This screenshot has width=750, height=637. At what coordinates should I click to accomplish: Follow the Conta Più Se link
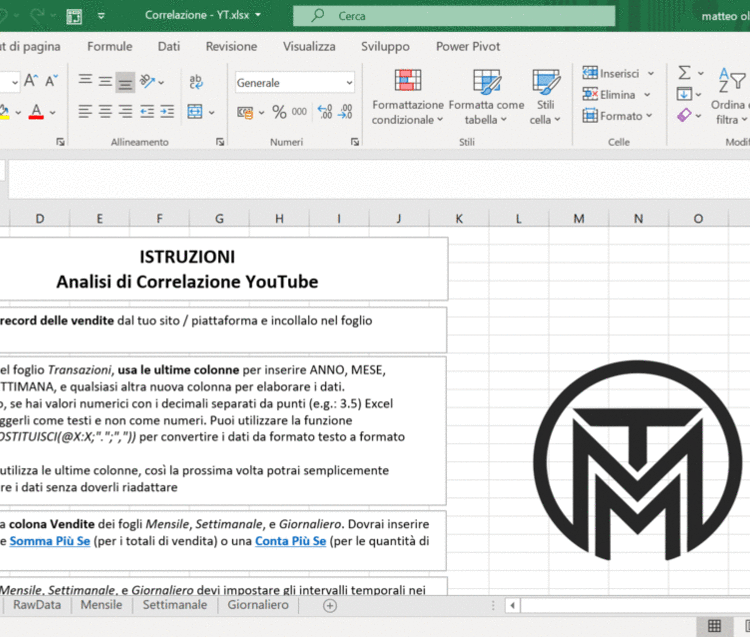coord(290,541)
